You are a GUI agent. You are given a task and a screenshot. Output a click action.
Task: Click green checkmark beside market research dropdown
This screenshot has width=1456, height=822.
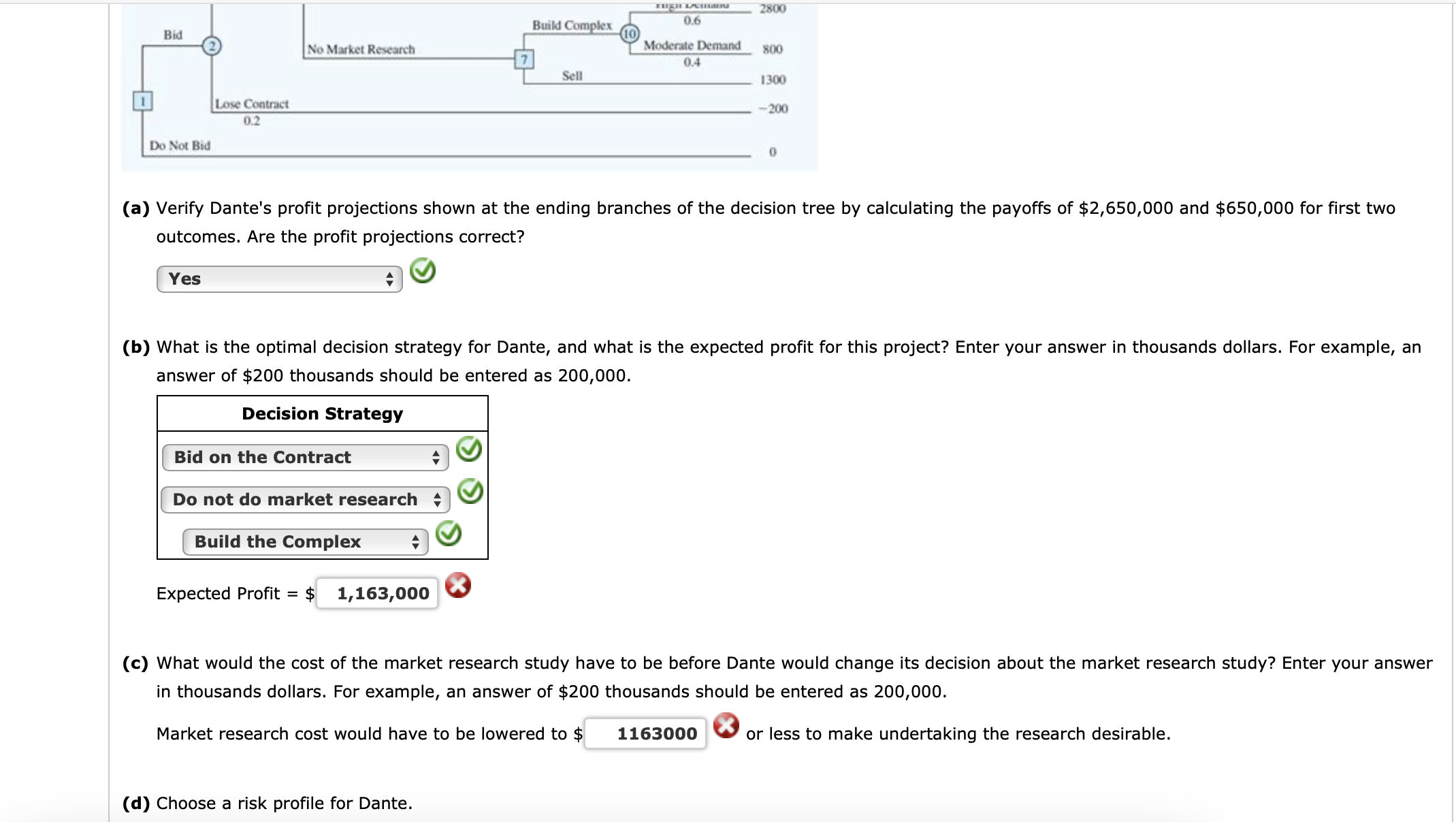tap(470, 491)
